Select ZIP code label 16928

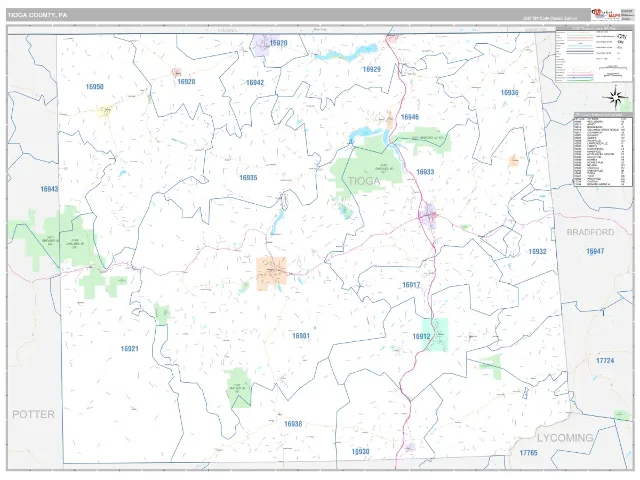pos(186,82)
